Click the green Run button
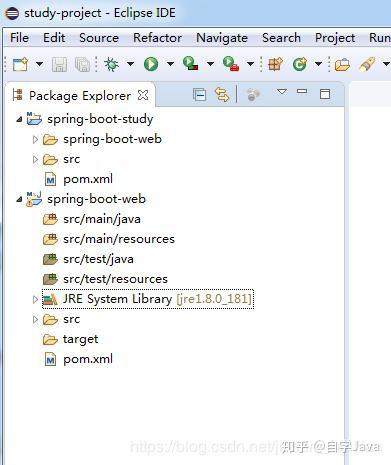The image size is (391, 465). (x=151, y=64)
